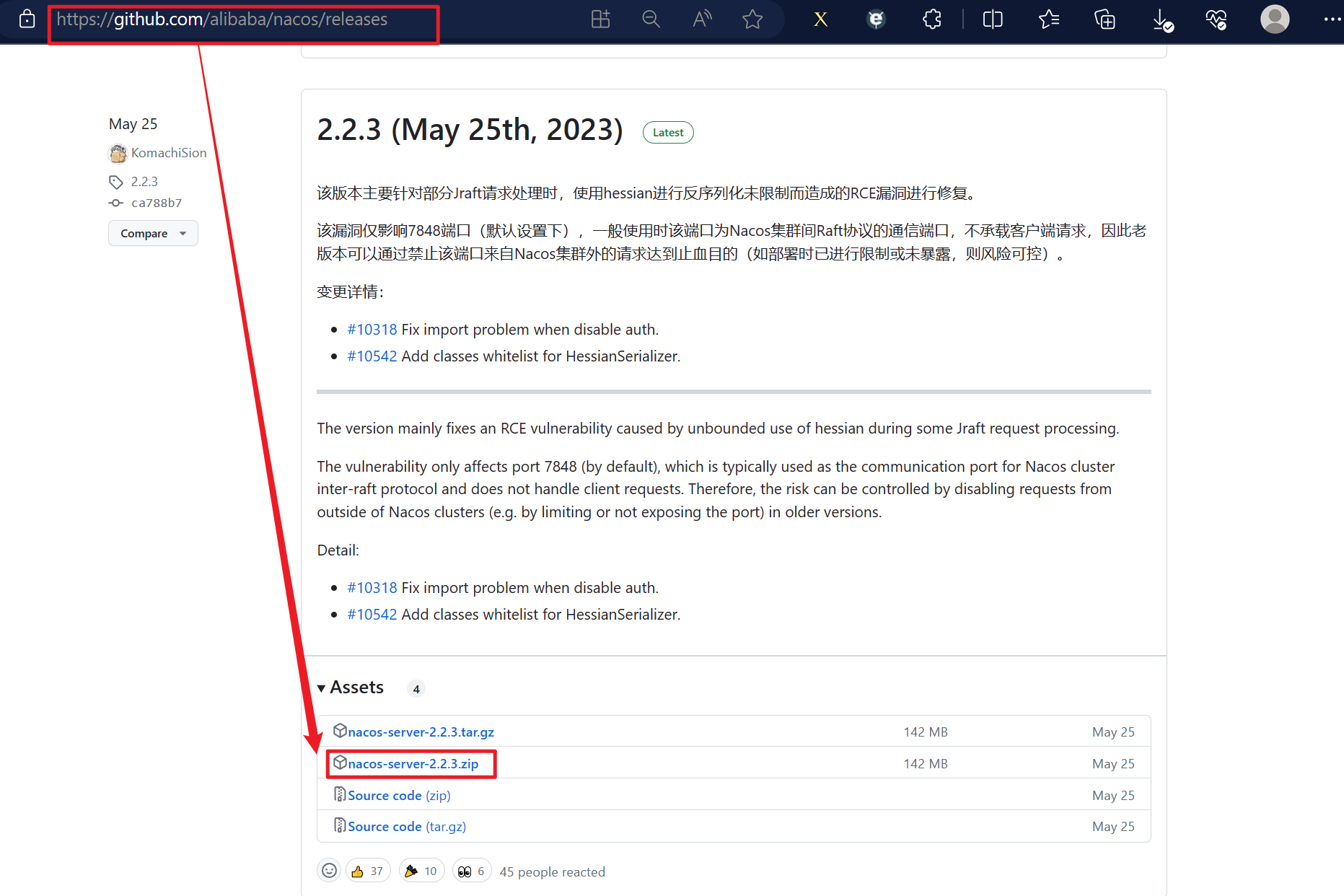Viewport: 1344px width, 896px height.
Task: Open the 2.2.3 (May 25th, 2023) release title
Action: click(x=470, y=130)
